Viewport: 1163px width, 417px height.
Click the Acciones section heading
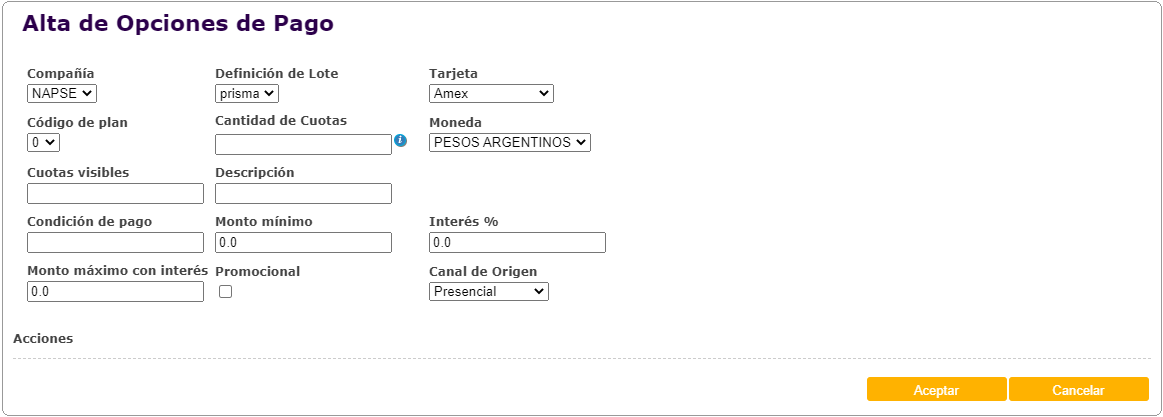click(x=43, y=338)
